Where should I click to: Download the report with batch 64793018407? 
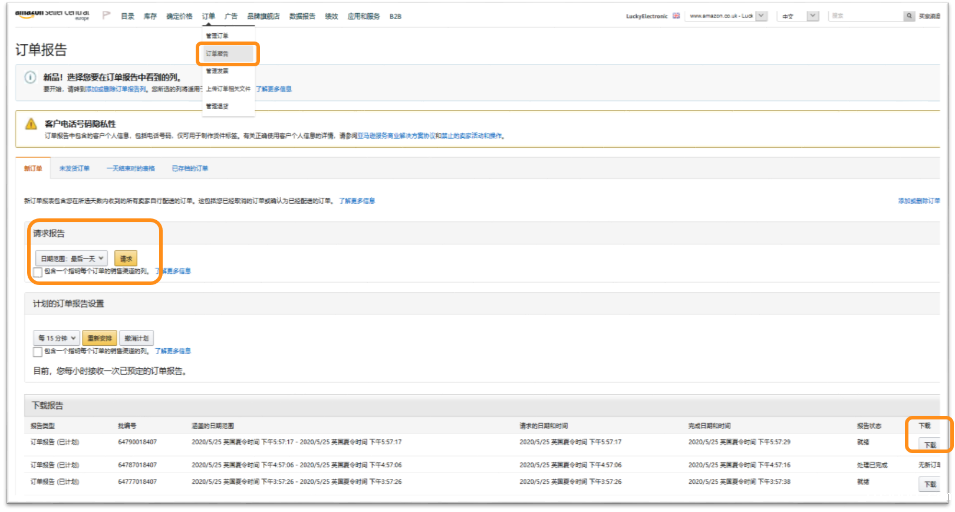tap(929, 444)
